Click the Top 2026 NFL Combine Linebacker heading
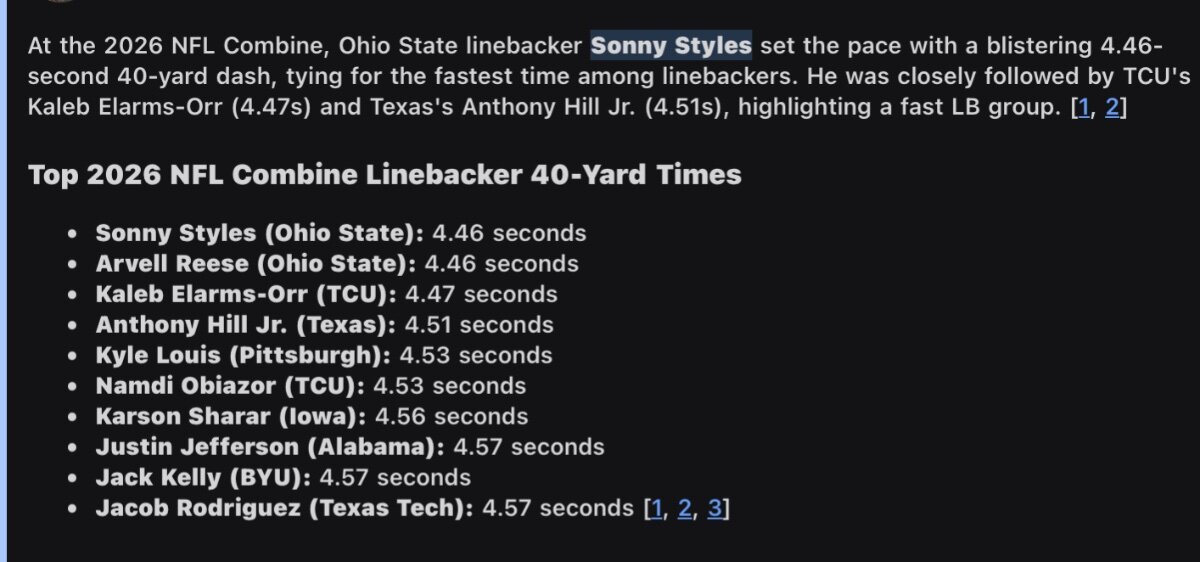Screen dimensions: 1200x562 [385, 175]
